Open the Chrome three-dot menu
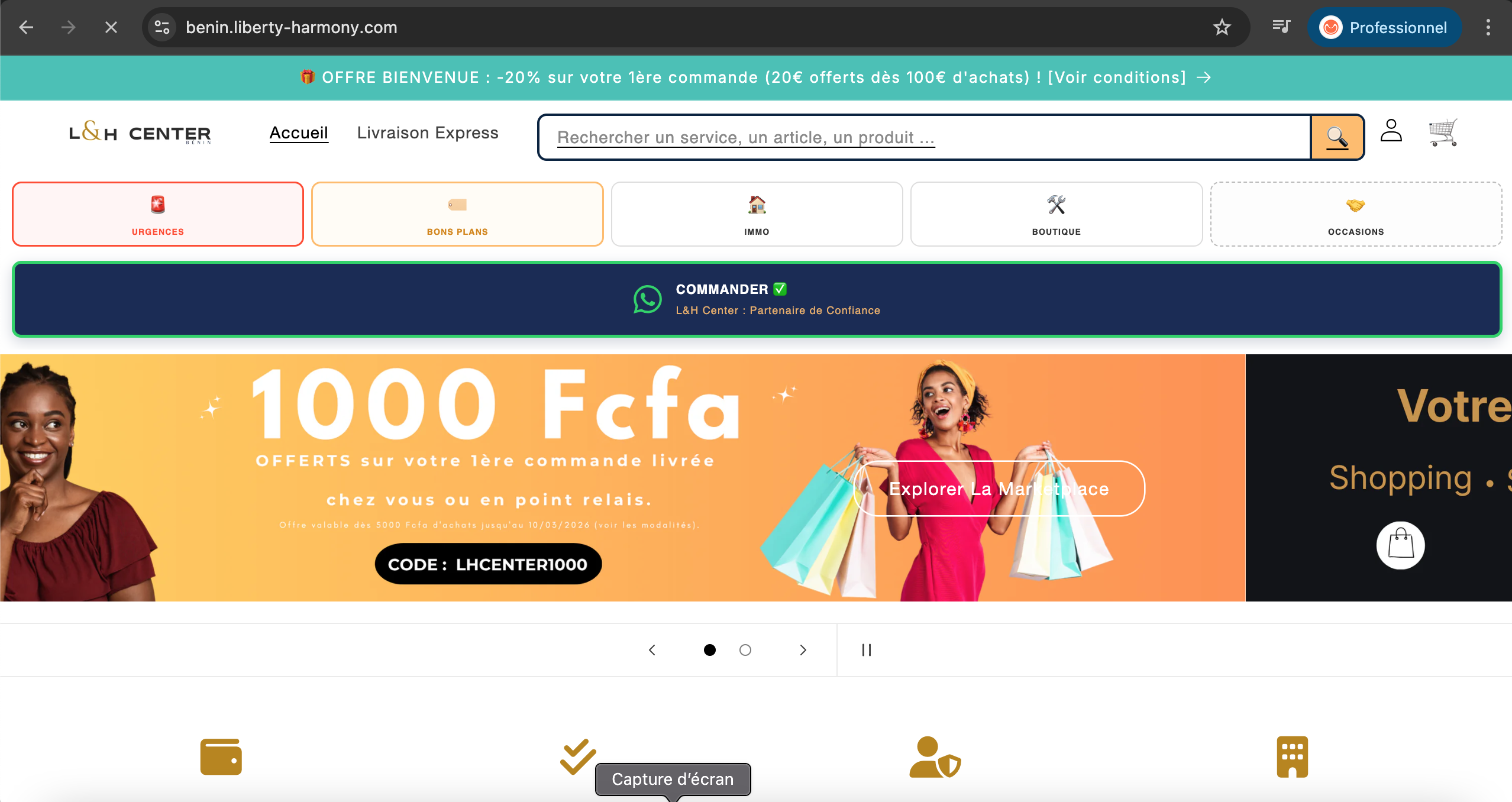Screen dimensions: 1512x802 [x=1488, y=27]
